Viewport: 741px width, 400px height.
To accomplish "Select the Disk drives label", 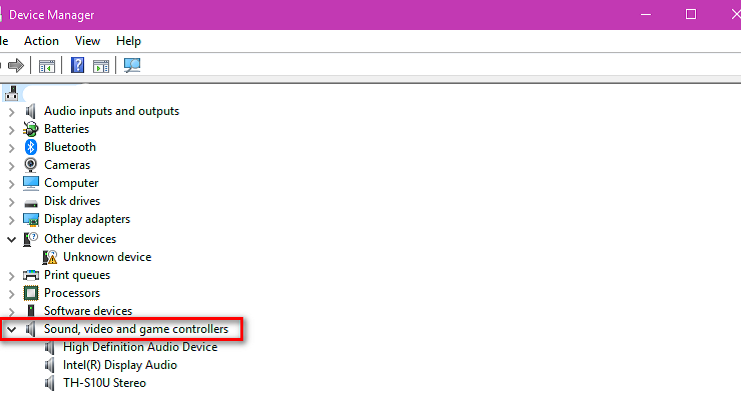I will click(x=72, y=201).
